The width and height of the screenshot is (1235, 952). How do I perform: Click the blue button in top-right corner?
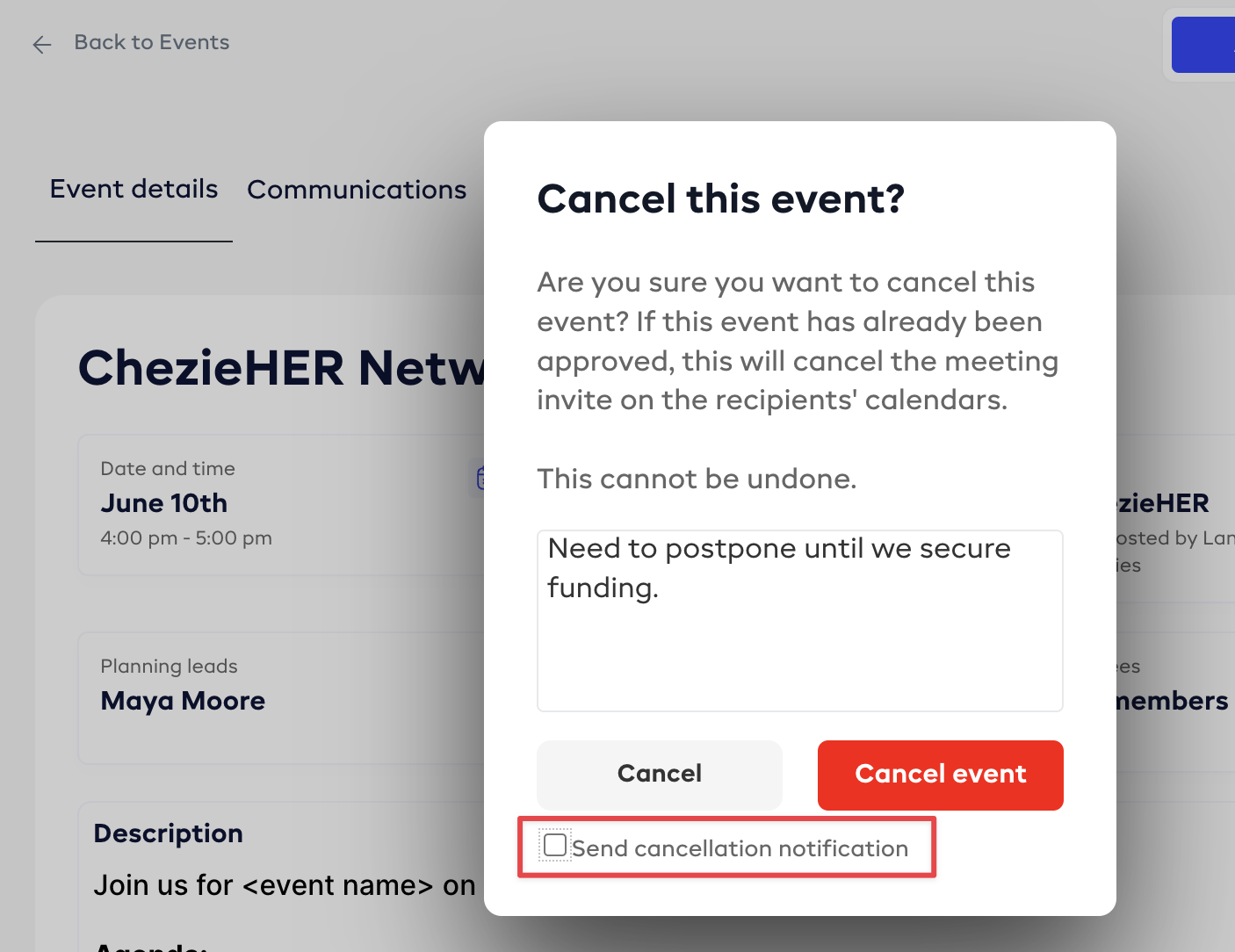click(x=1203, y=45)
